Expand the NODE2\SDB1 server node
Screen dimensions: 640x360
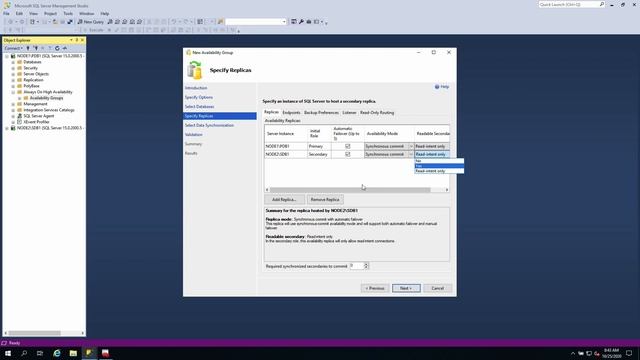pyautogui.click(x=7, y=128)
